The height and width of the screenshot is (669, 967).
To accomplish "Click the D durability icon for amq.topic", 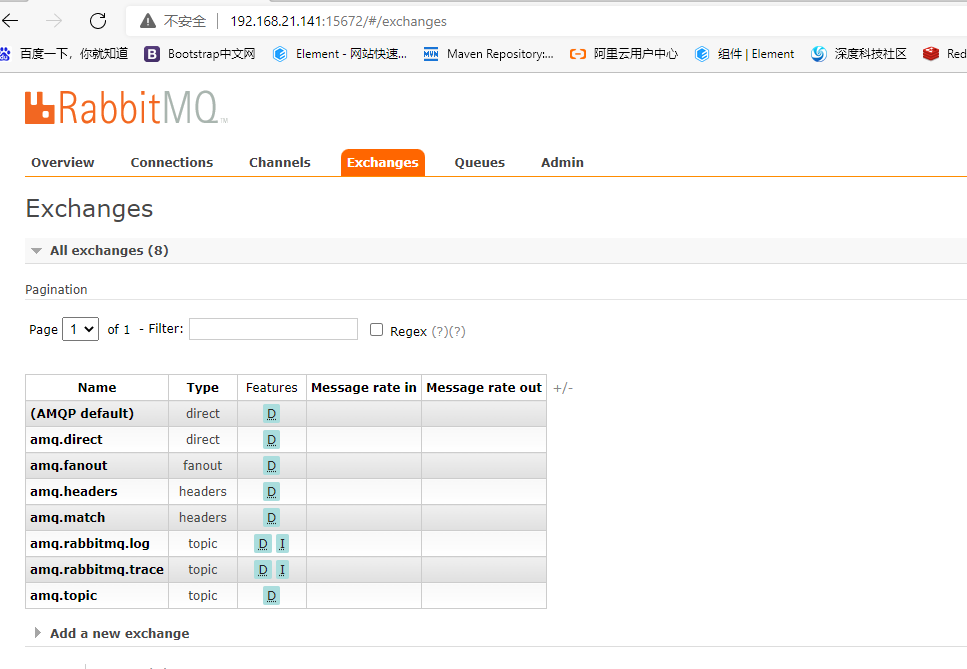I will click(270, 595).
